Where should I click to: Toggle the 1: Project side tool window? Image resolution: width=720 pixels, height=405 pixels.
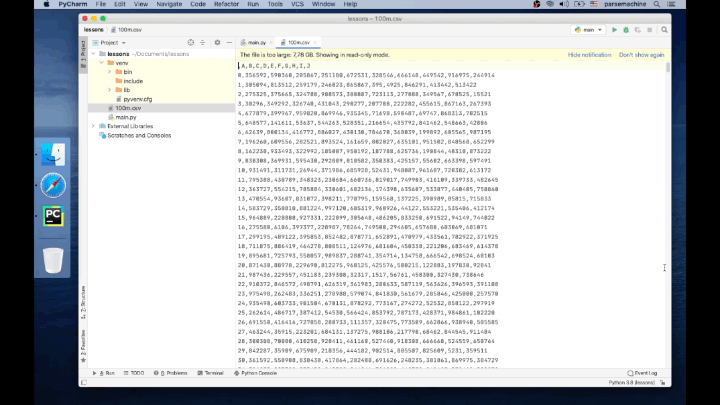point(83,54)
